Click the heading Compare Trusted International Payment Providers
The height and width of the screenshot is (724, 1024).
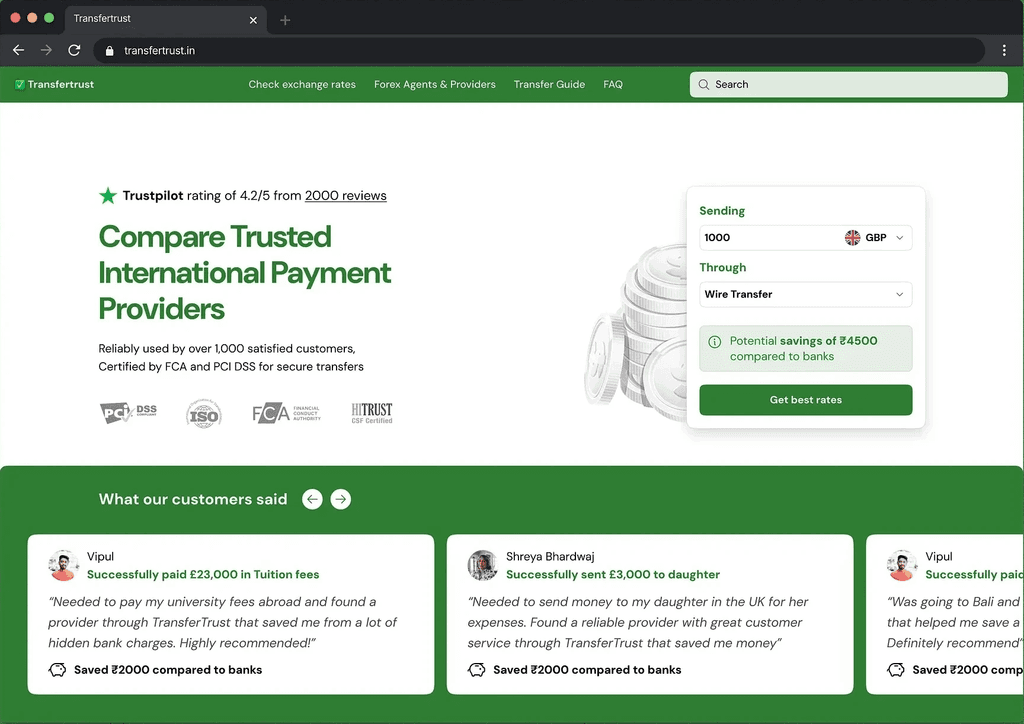(244, 272)
